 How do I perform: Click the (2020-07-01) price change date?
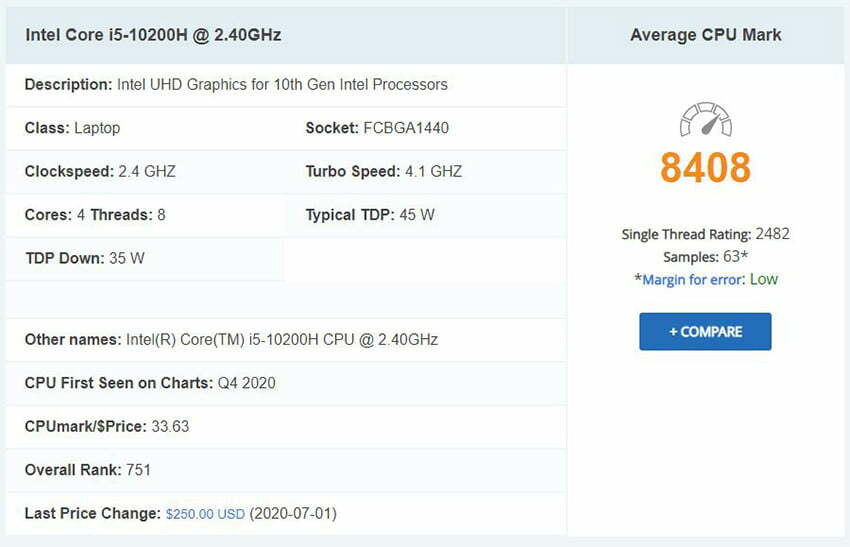(293, 513)
